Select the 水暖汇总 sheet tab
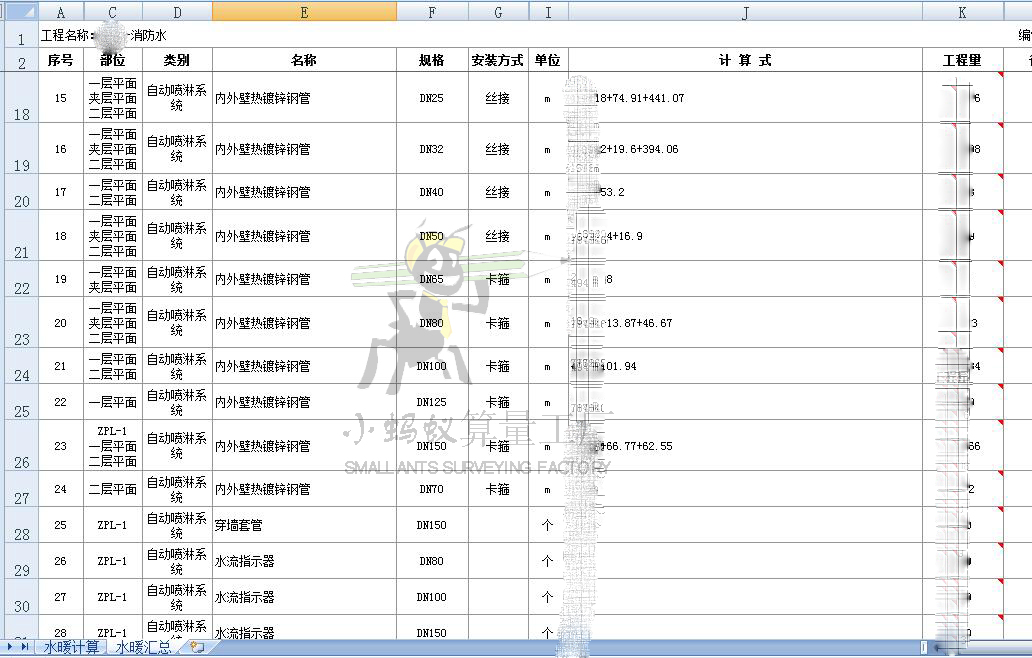This screenshot has height=658, width=1032. 145,647
